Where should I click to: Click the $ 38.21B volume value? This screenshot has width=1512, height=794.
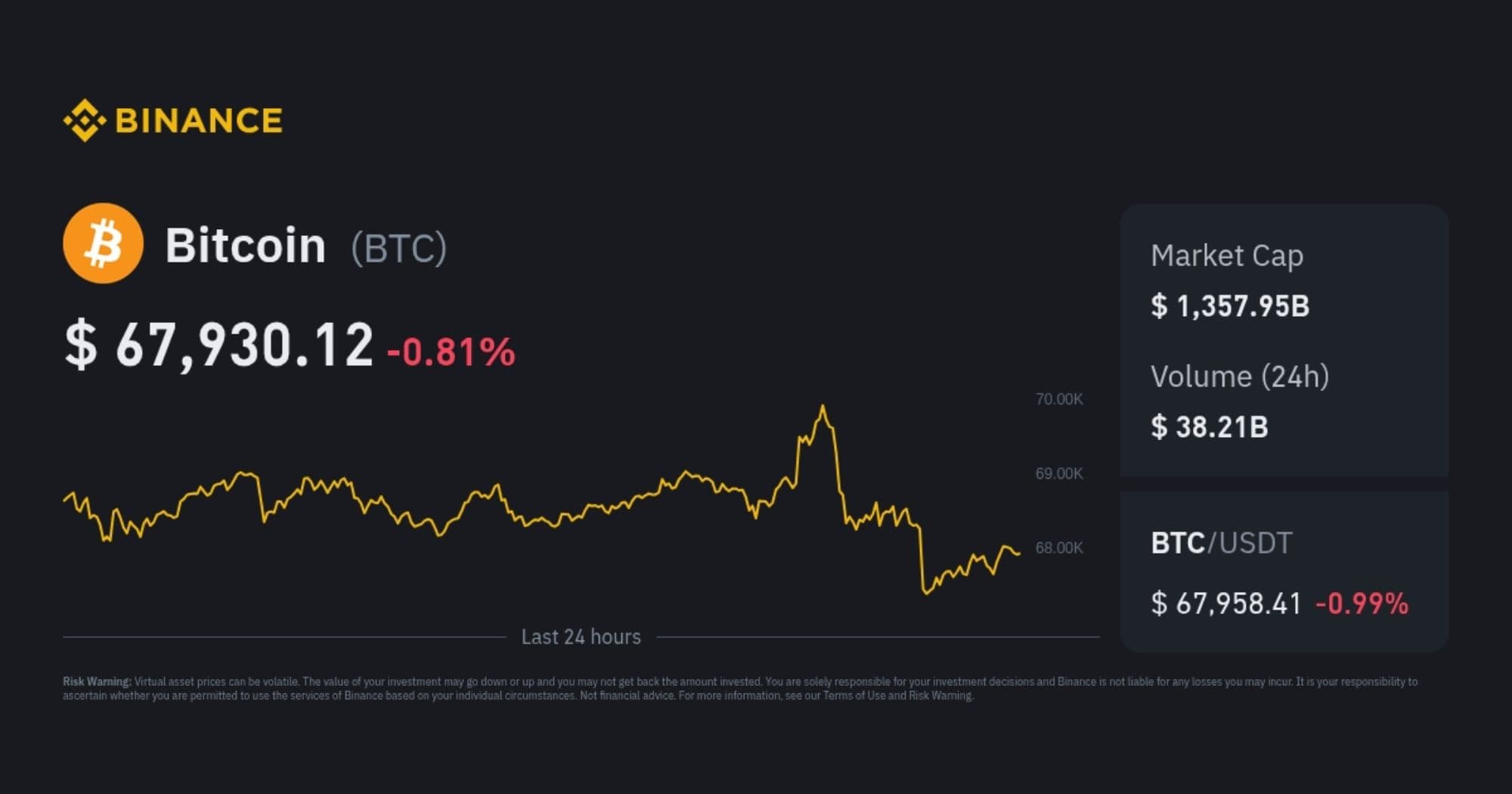pos(1209,427)
